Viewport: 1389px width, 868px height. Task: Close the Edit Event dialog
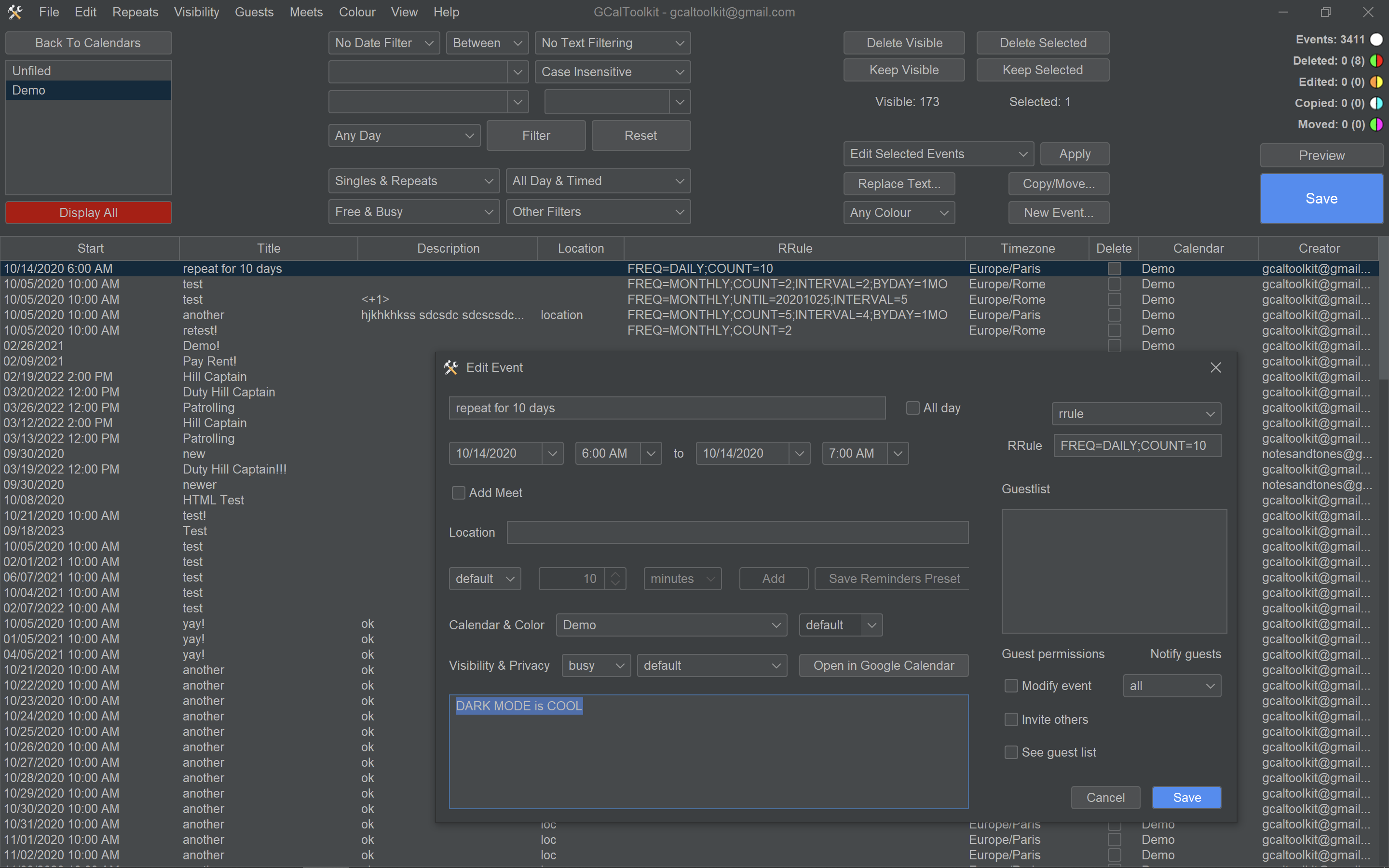point(1215,367)
